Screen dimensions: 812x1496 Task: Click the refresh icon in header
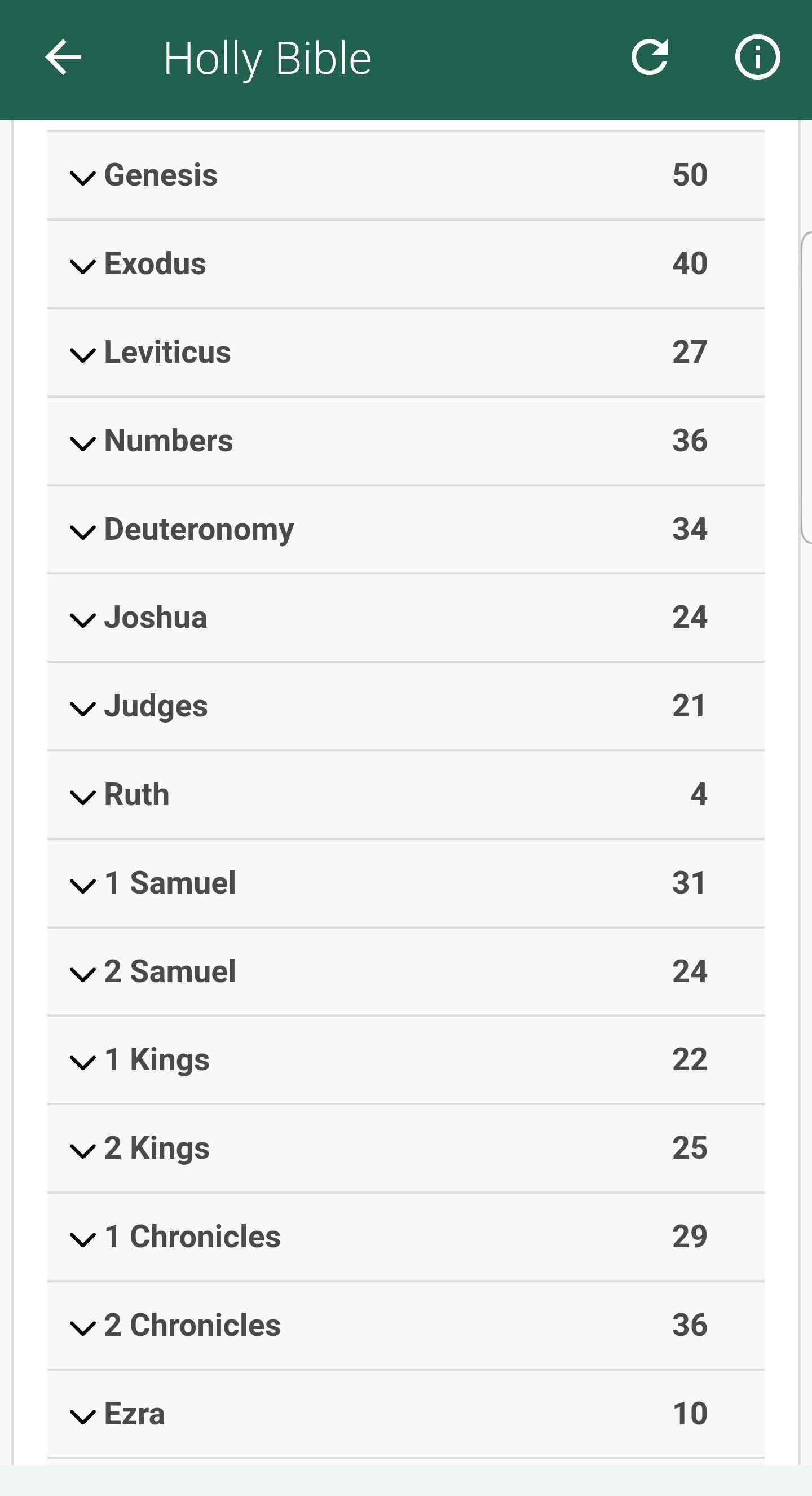pyautogui.click(x=650, y=57)
